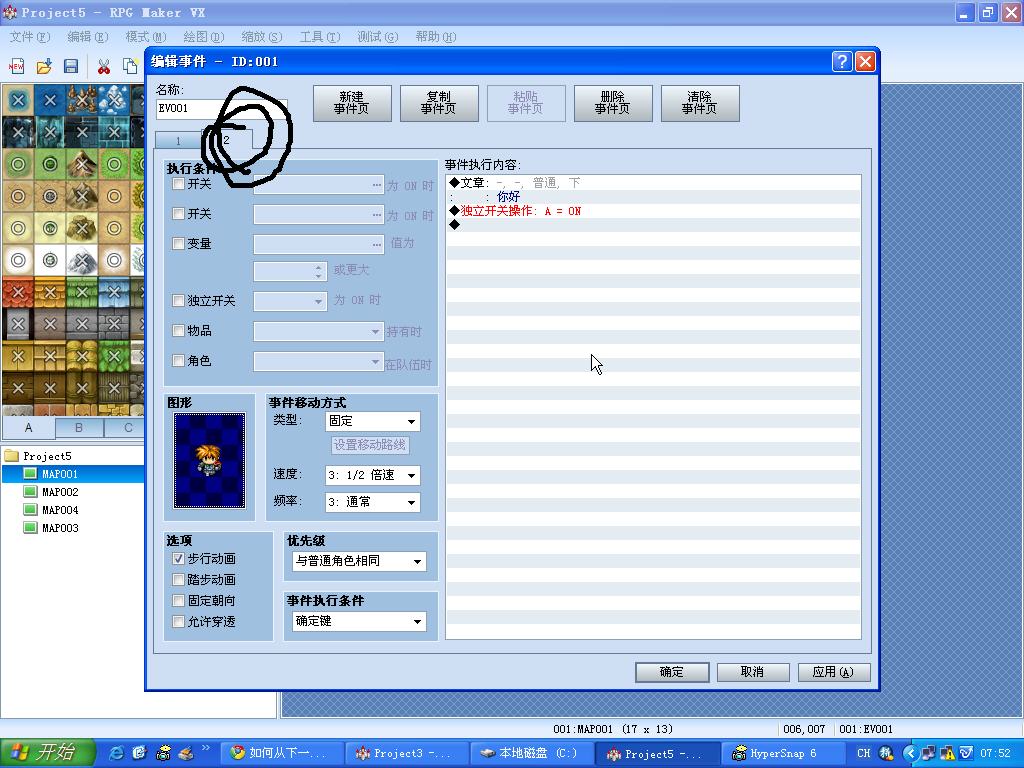The image size is (1024, 768).
Task: Select the red roof tile
Action: [x=18, y=292]
